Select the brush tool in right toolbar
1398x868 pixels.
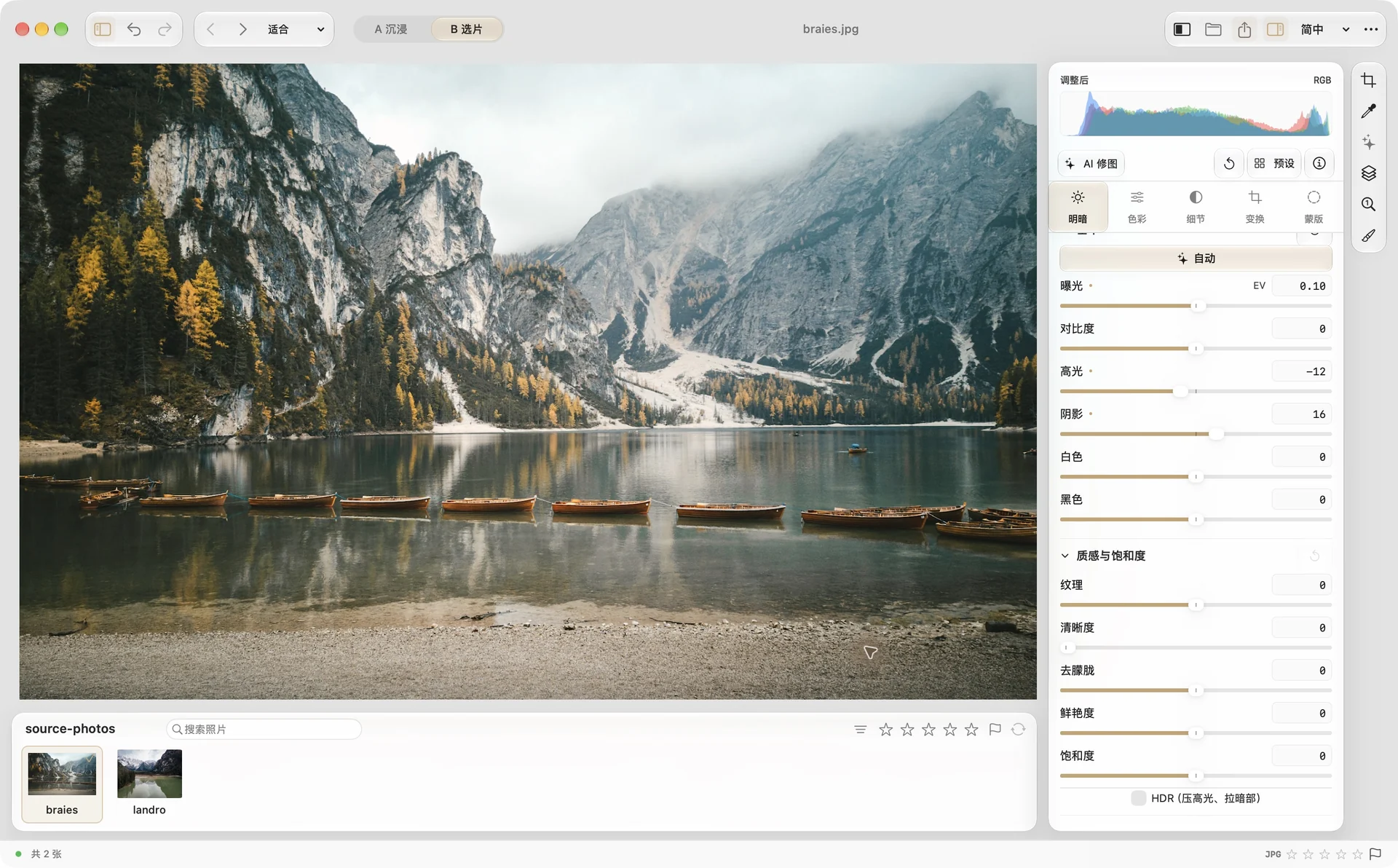click(1368, 236)
